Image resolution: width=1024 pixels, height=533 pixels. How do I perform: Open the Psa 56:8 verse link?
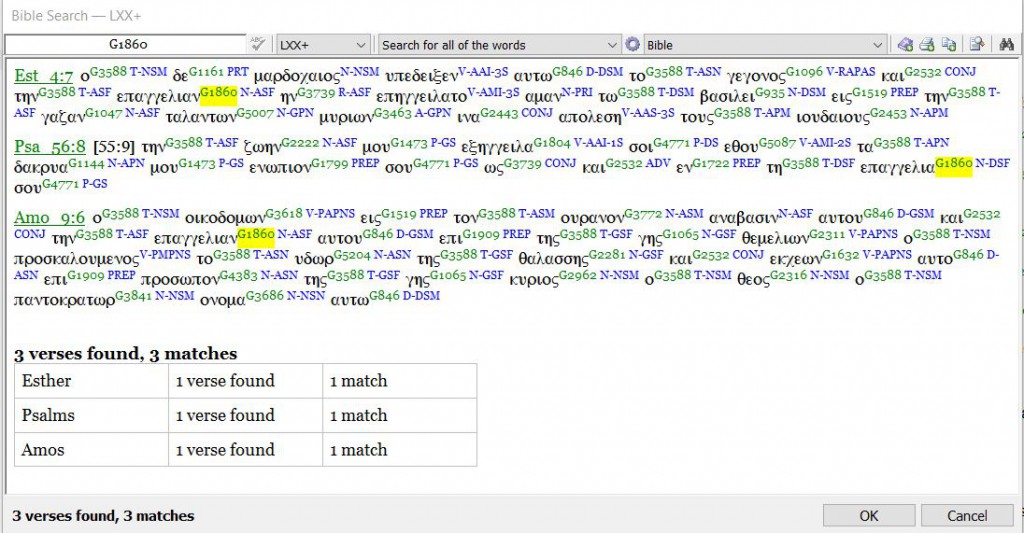[x=49, y=147]
